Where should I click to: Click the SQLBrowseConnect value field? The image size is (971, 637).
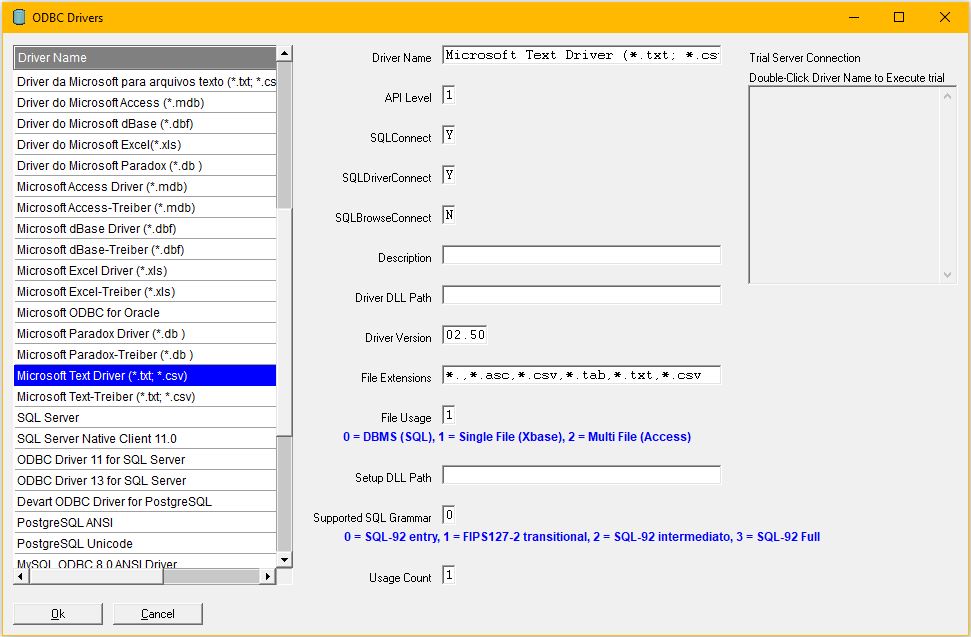(449, 215)
